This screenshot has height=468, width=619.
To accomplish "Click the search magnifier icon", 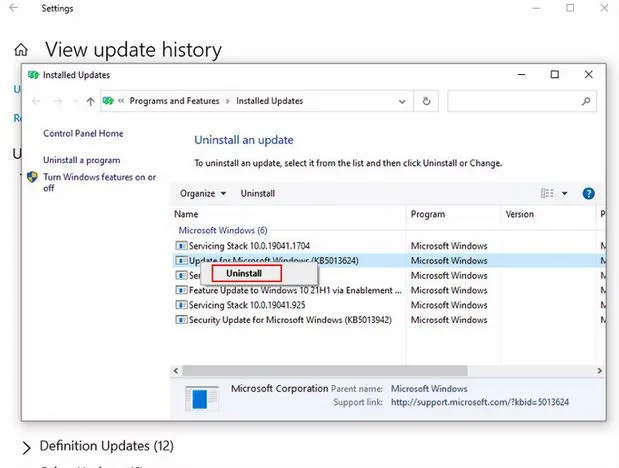I will (x=586, y=101).
